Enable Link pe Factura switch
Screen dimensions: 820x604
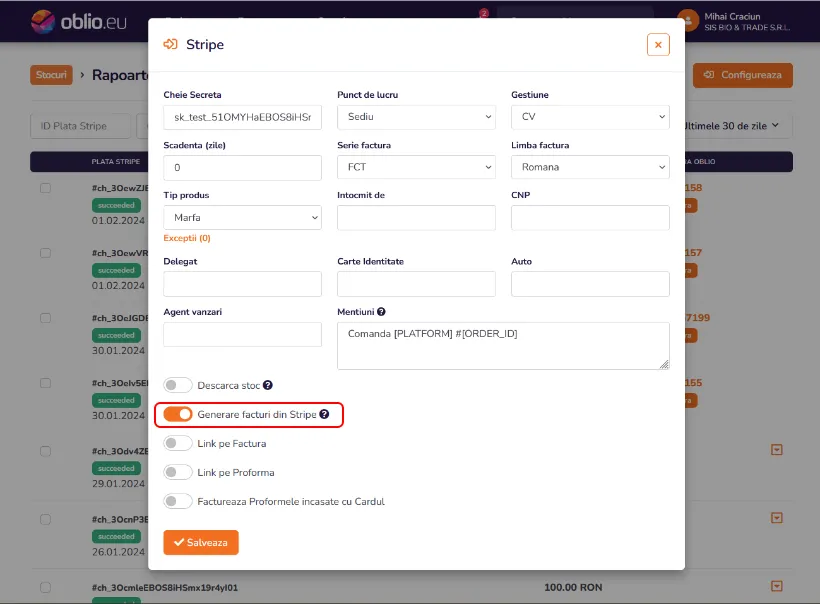[x=178, y=443]
